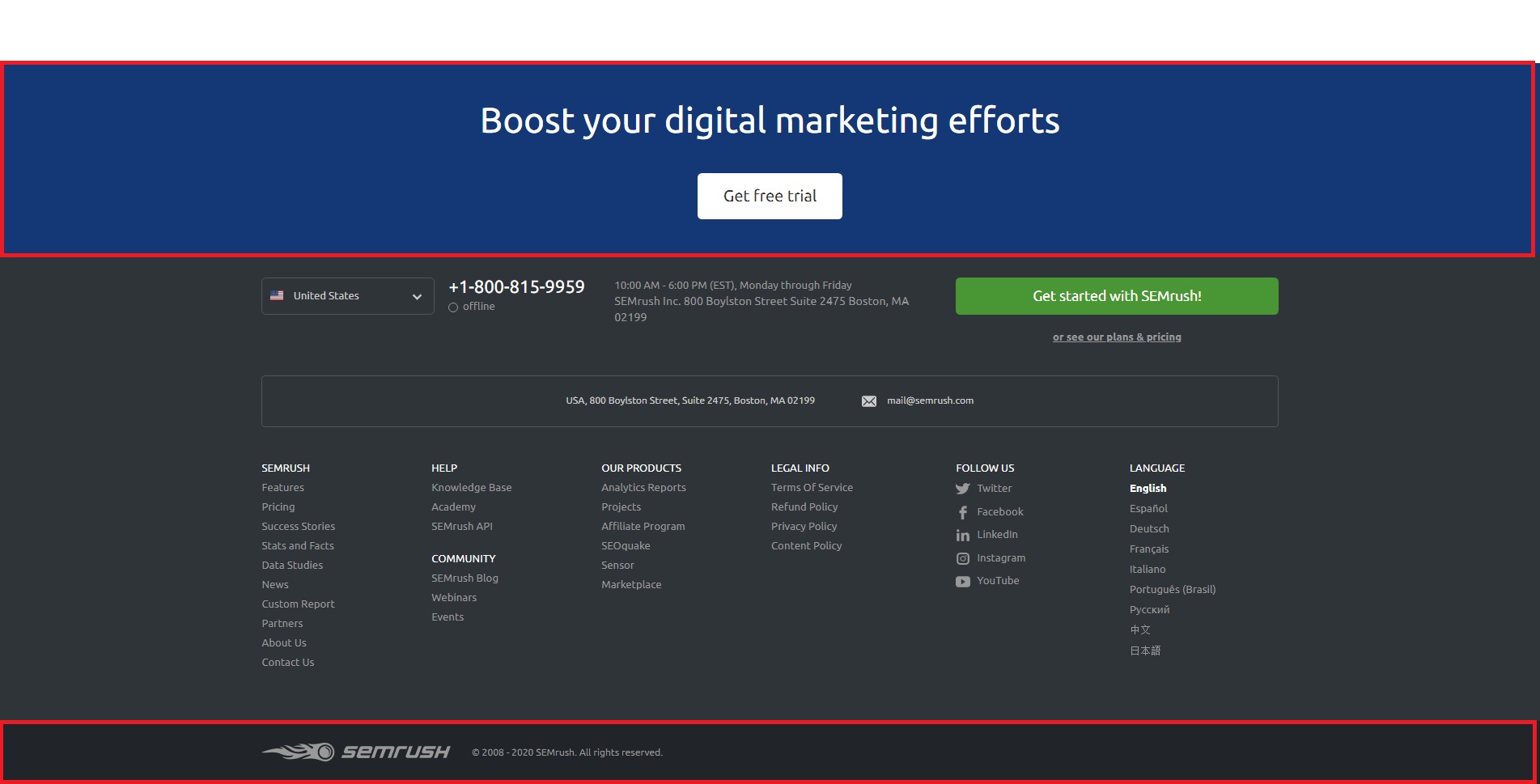1540x784 pixels.
Task: Click the LinkedIn icon in Follow Us
Action: 962,535
